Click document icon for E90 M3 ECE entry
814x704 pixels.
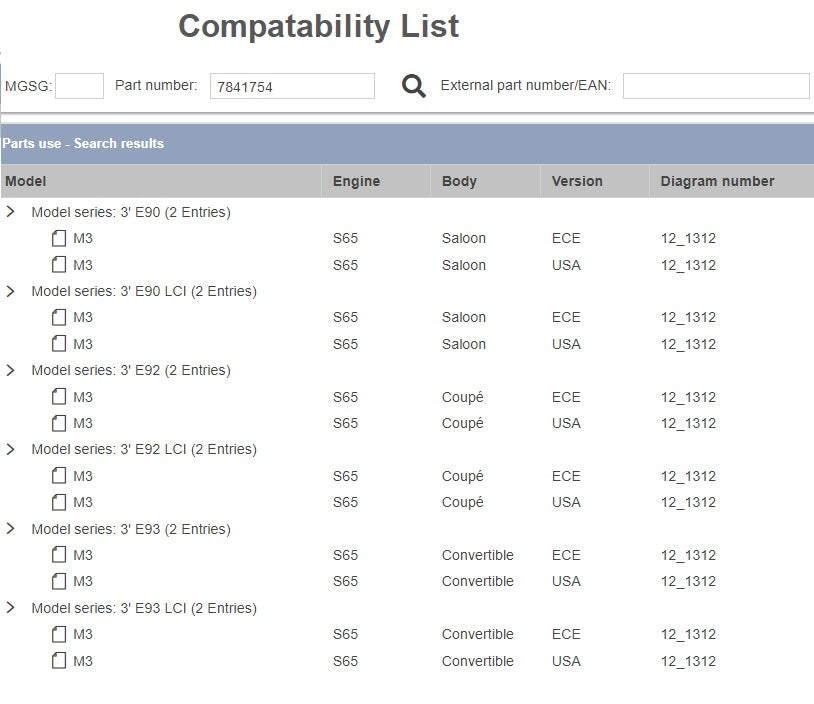[x=59, y=238]
